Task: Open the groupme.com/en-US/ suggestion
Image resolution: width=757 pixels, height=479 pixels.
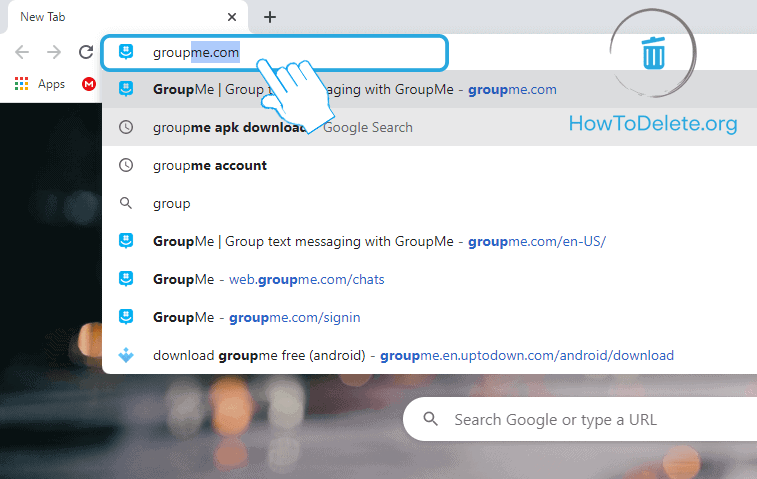Action: click(430, 241)
